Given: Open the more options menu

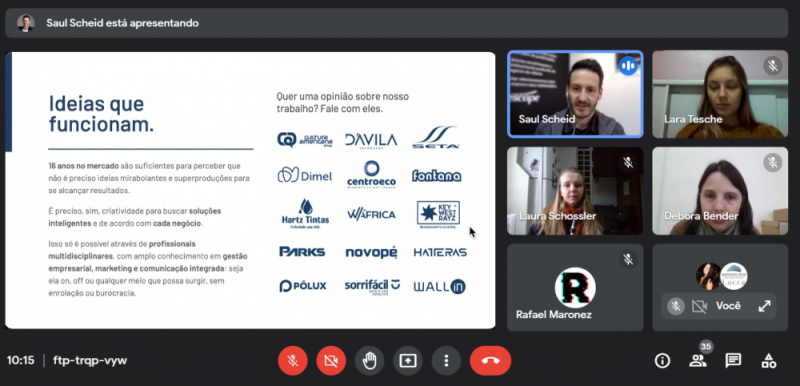Looking at the screenshot, I should [446, 361].
